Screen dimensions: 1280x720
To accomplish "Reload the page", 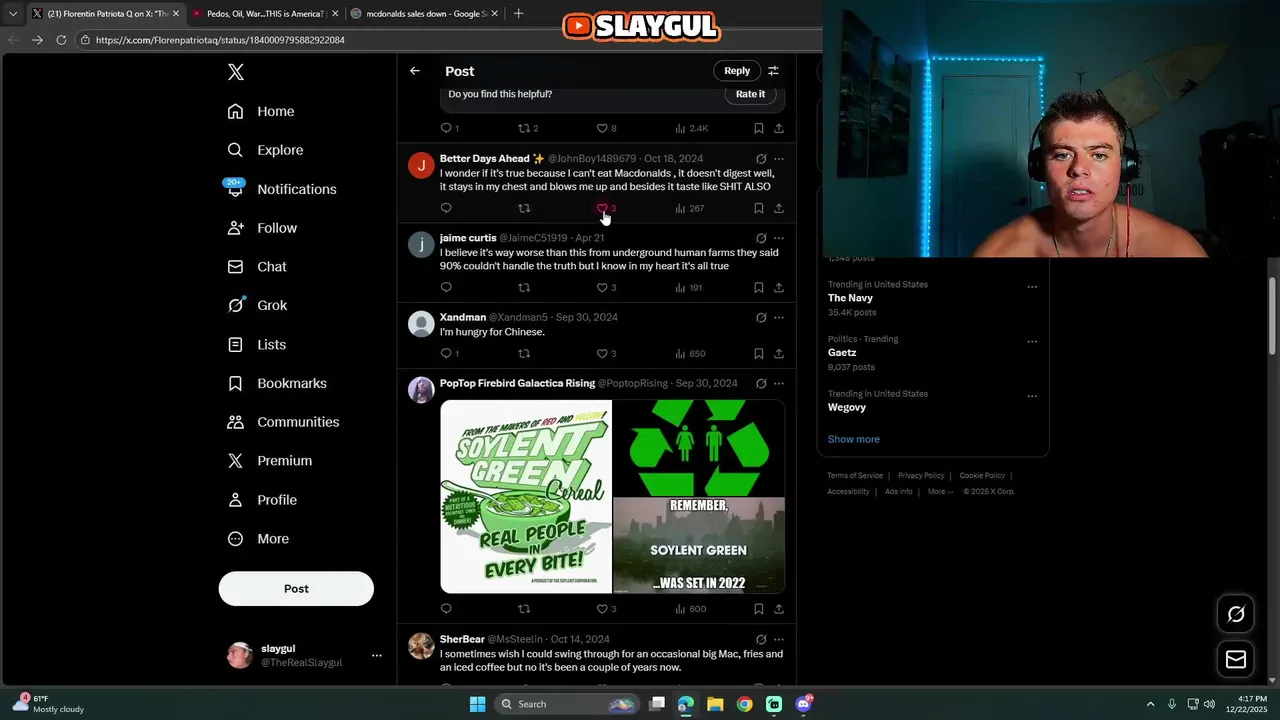I will point(61,40).
